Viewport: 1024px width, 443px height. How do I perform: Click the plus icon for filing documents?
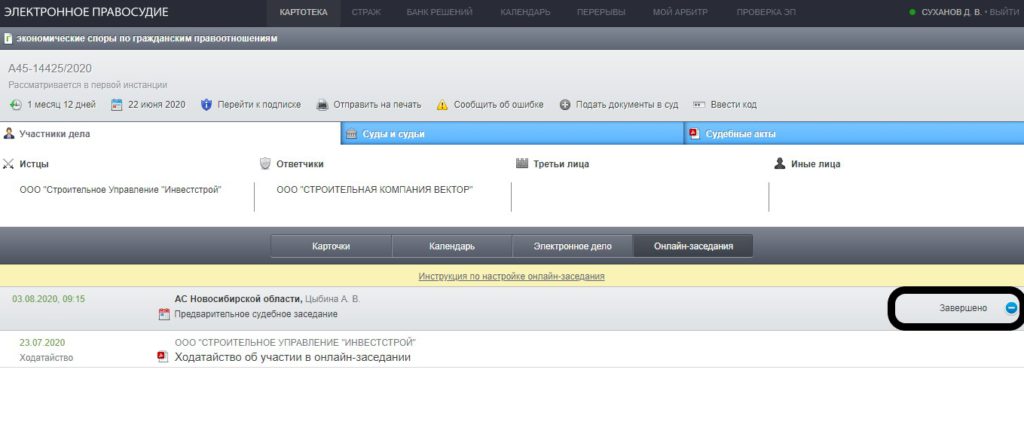[565, 105]
